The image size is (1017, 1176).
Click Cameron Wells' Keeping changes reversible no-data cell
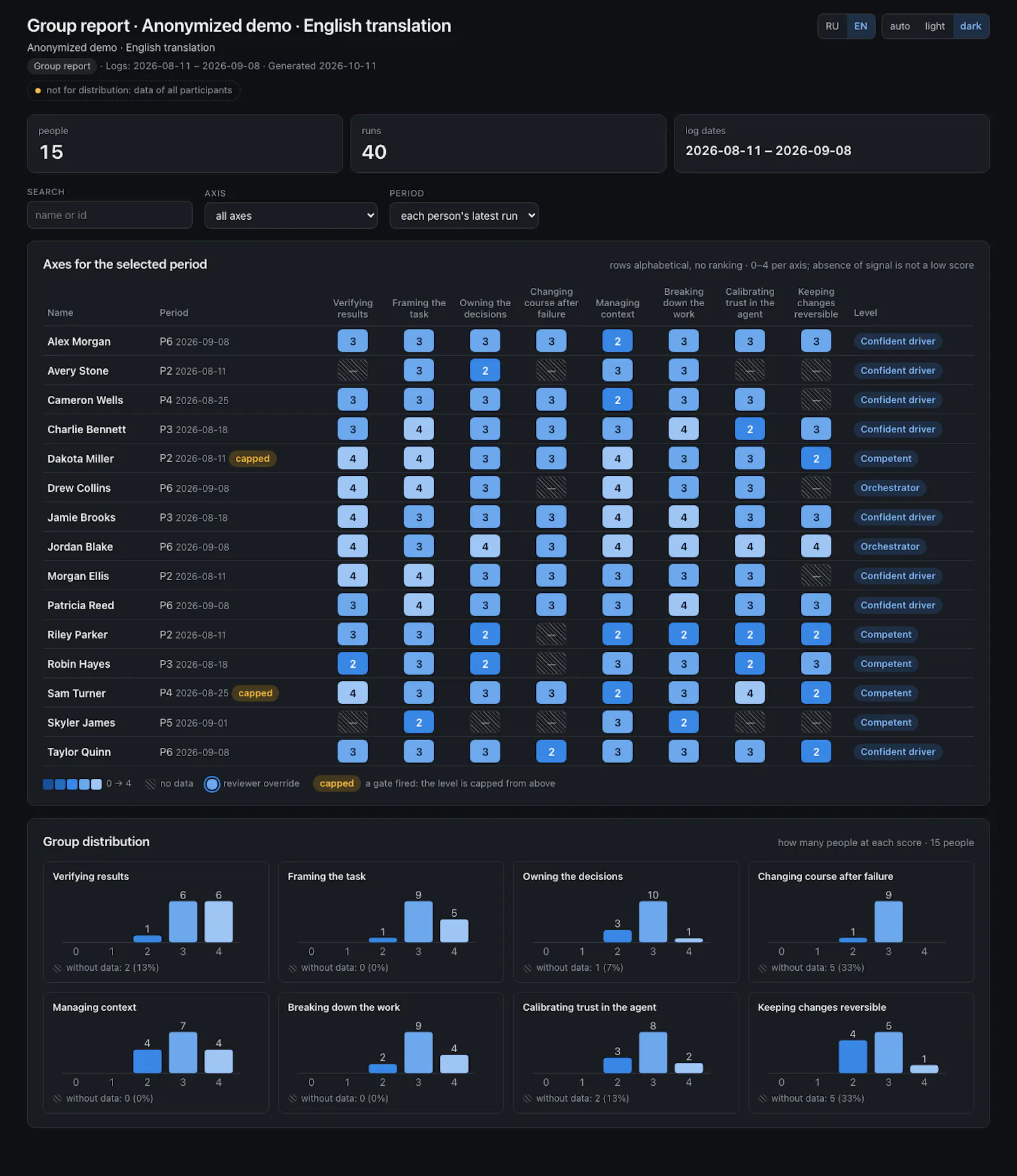816,400
